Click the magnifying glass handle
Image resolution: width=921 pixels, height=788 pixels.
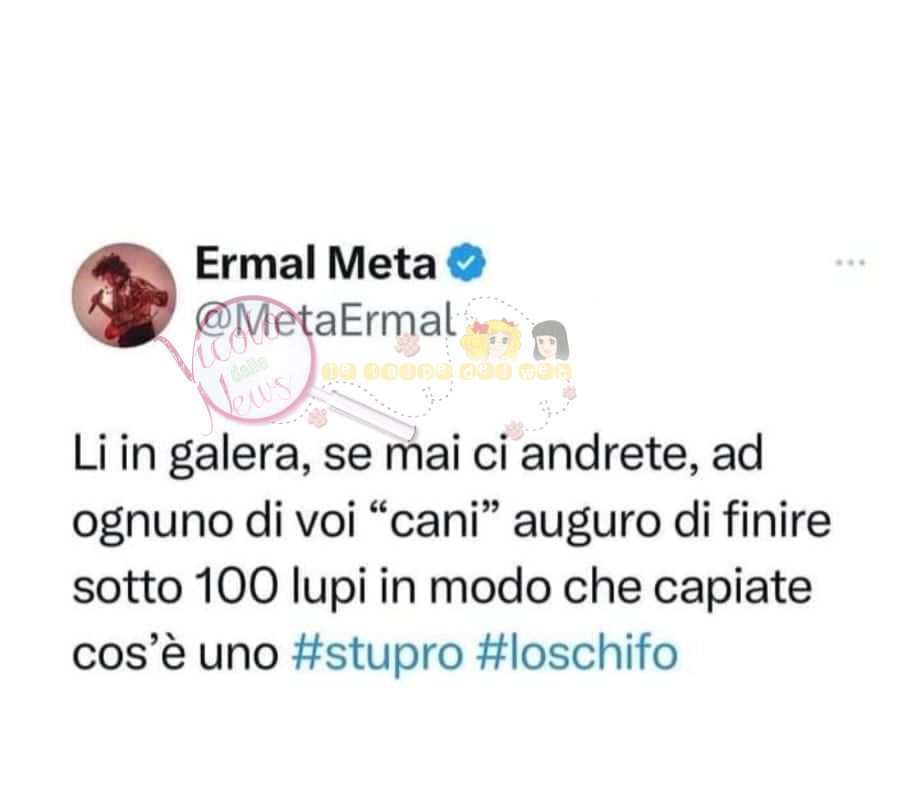362,412
